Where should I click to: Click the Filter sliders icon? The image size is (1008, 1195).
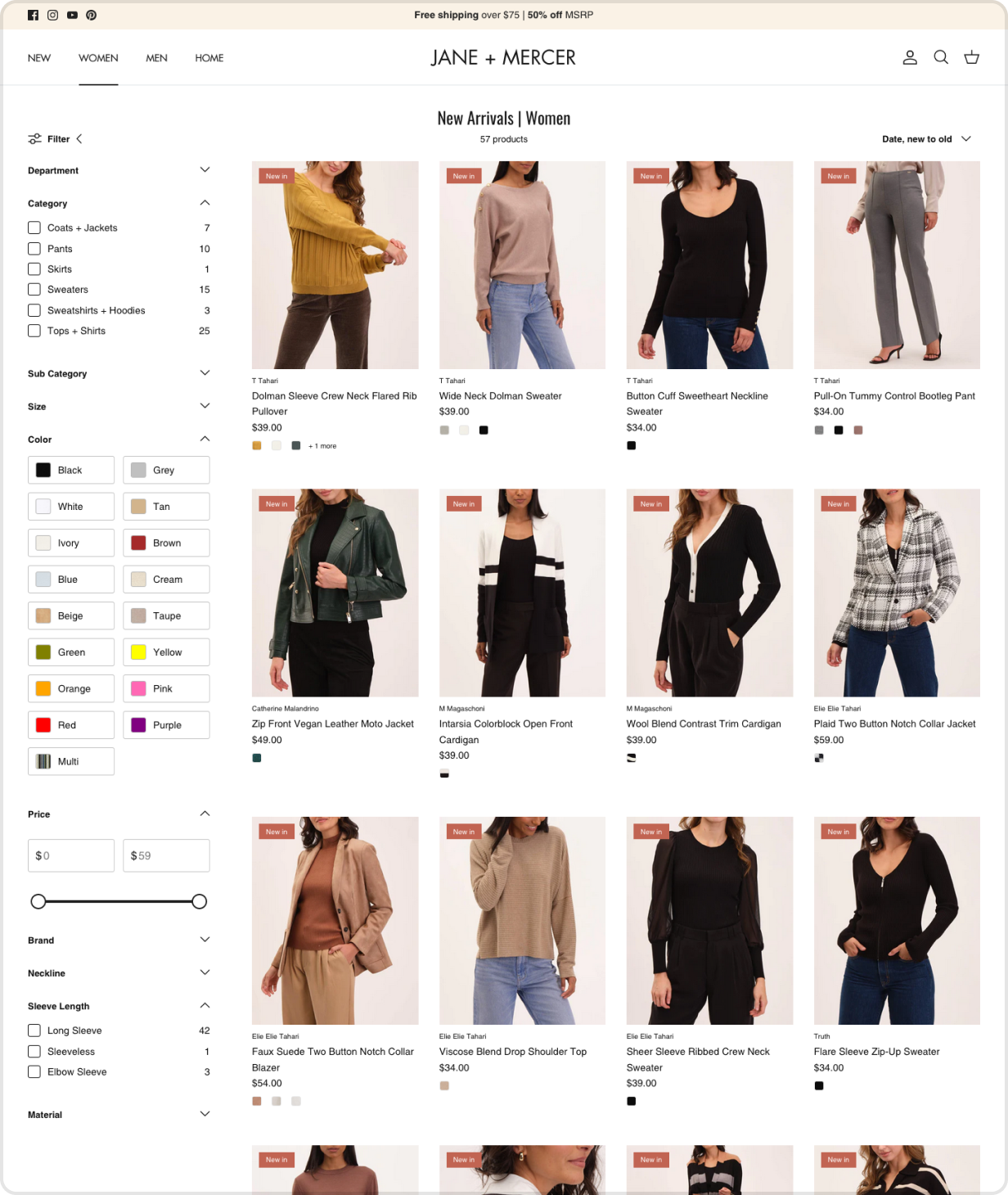(x=34, y=139)
